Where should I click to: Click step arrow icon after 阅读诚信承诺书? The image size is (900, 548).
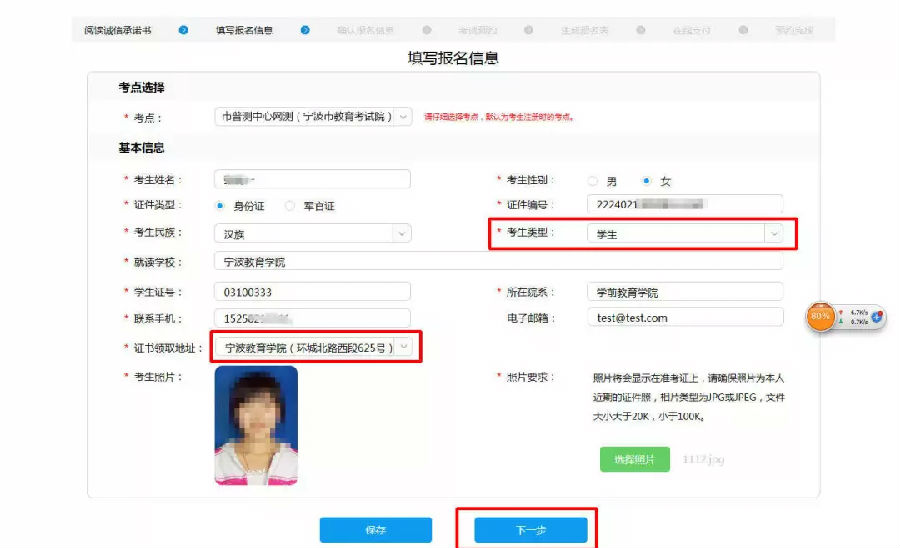point(183,30)
